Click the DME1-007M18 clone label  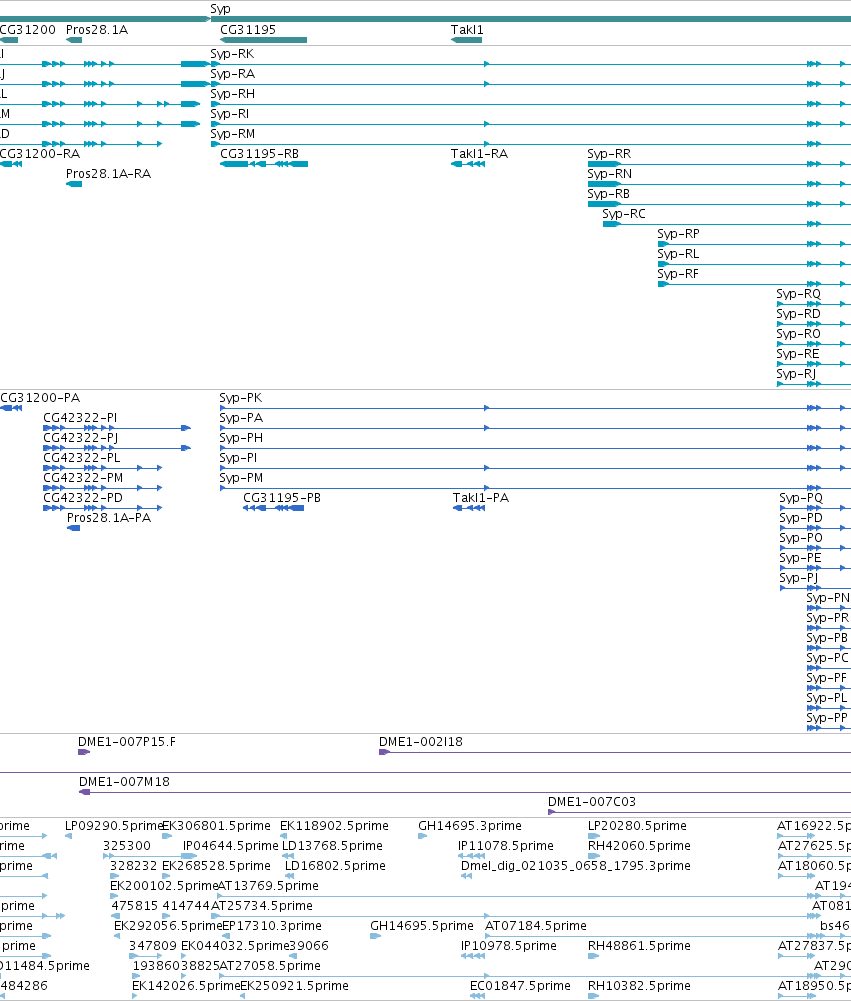point(124,781)
